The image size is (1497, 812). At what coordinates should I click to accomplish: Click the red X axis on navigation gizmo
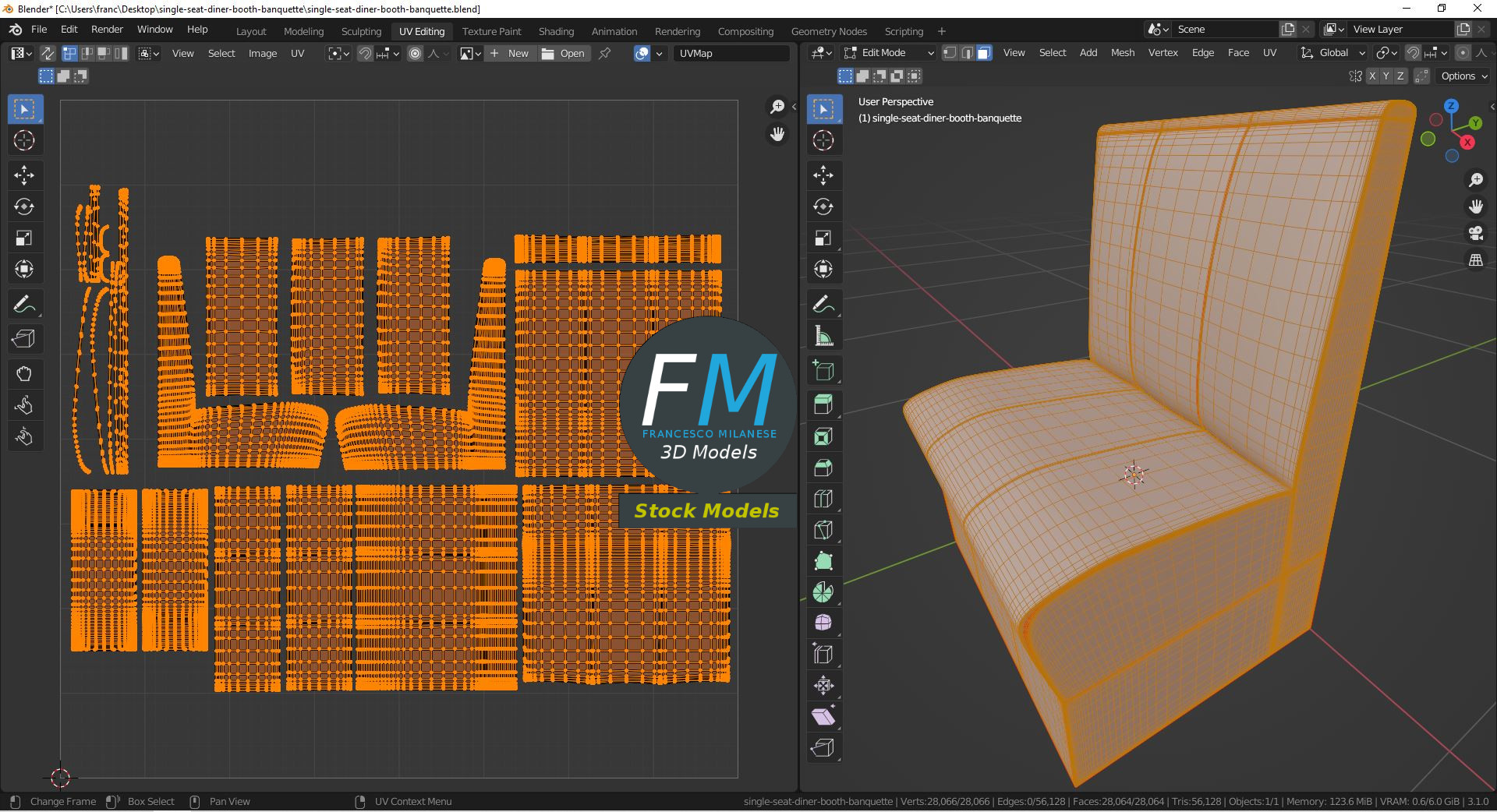click(1467, 142)
